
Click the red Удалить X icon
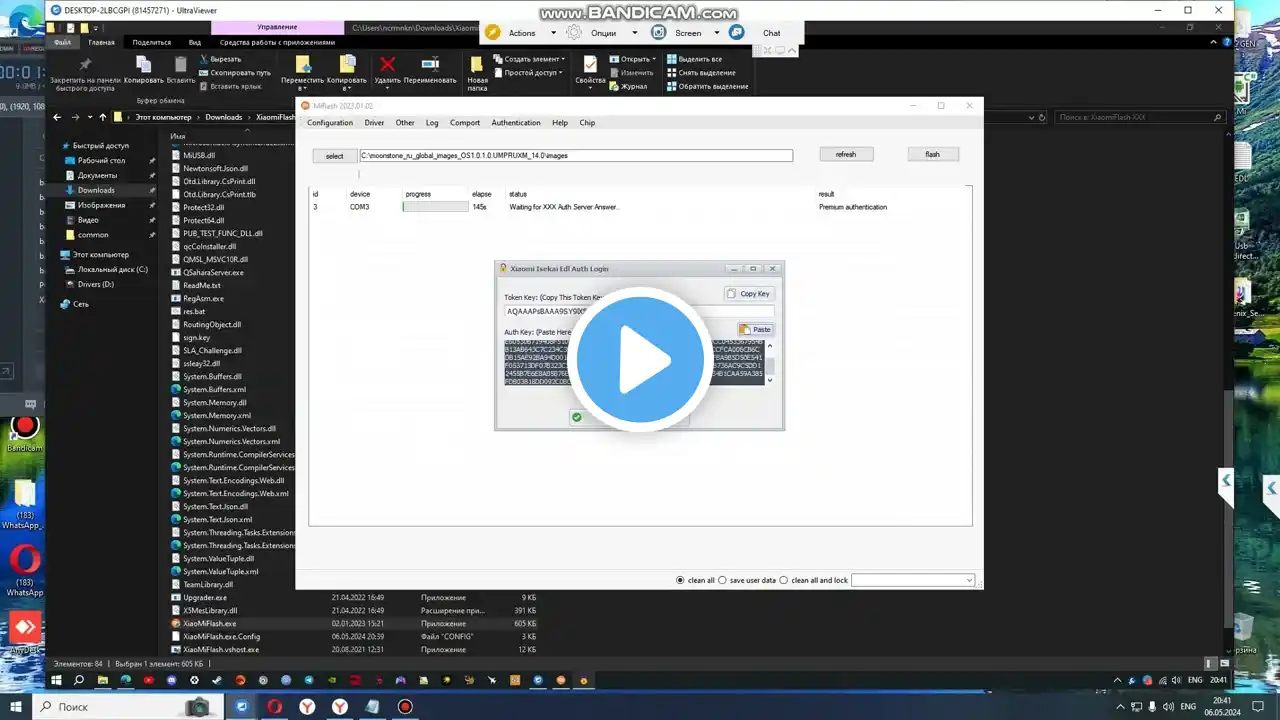coord(386,65)
